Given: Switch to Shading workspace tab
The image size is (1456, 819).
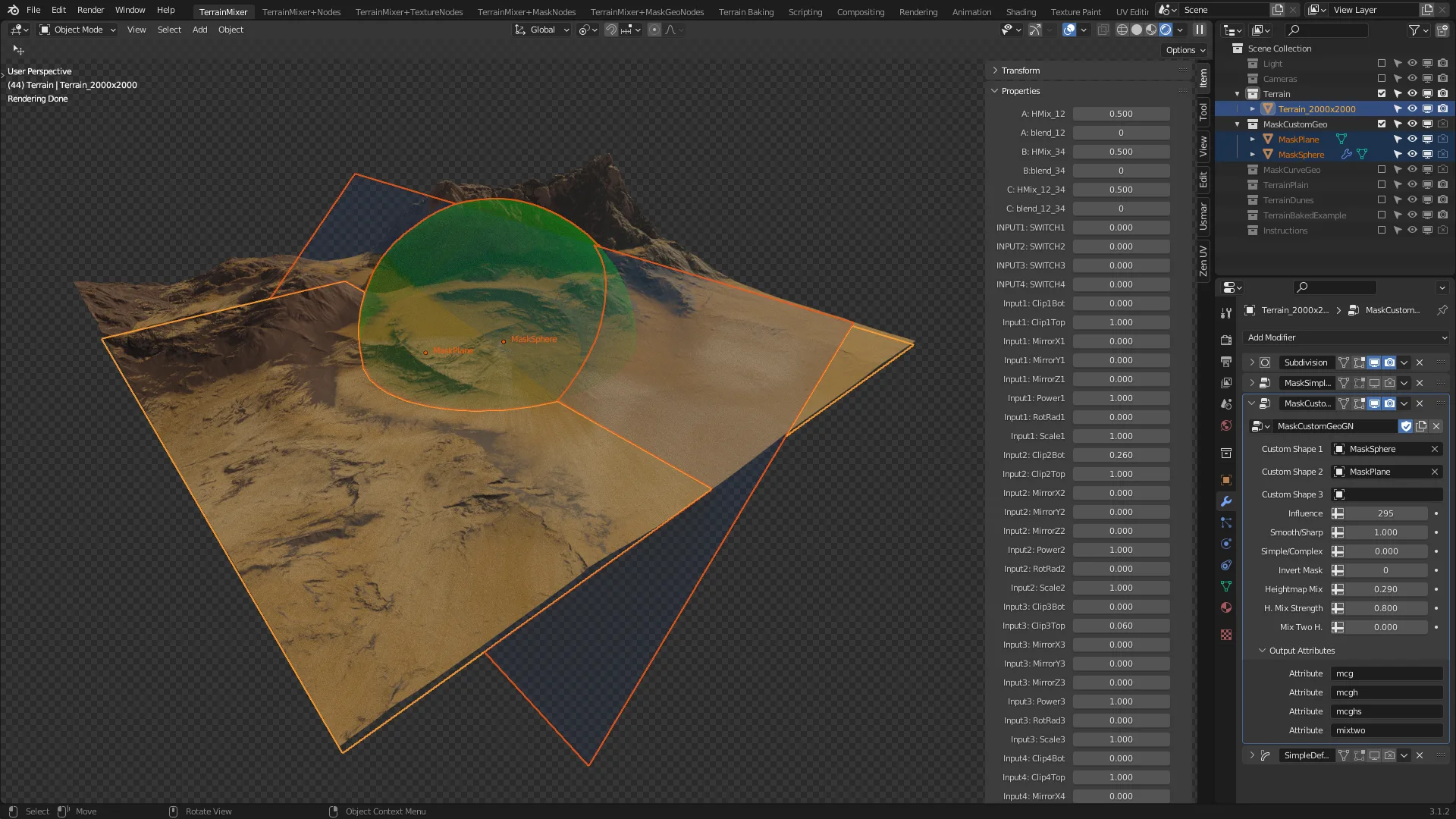Looking at the screenshot, I should click(1021, 12).
